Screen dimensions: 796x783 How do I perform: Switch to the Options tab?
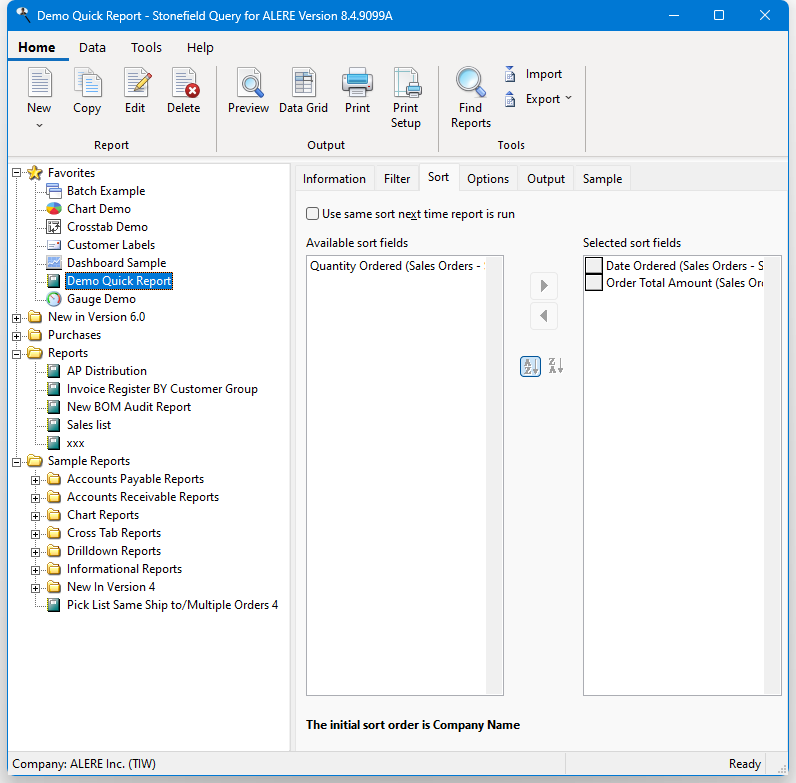[488, 179]
